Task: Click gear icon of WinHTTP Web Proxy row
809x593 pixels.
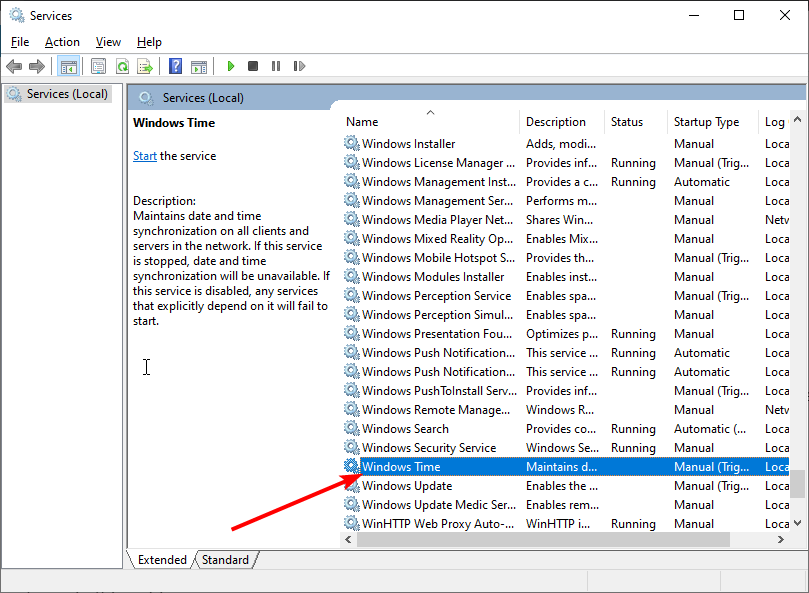Action: (352, 523)
